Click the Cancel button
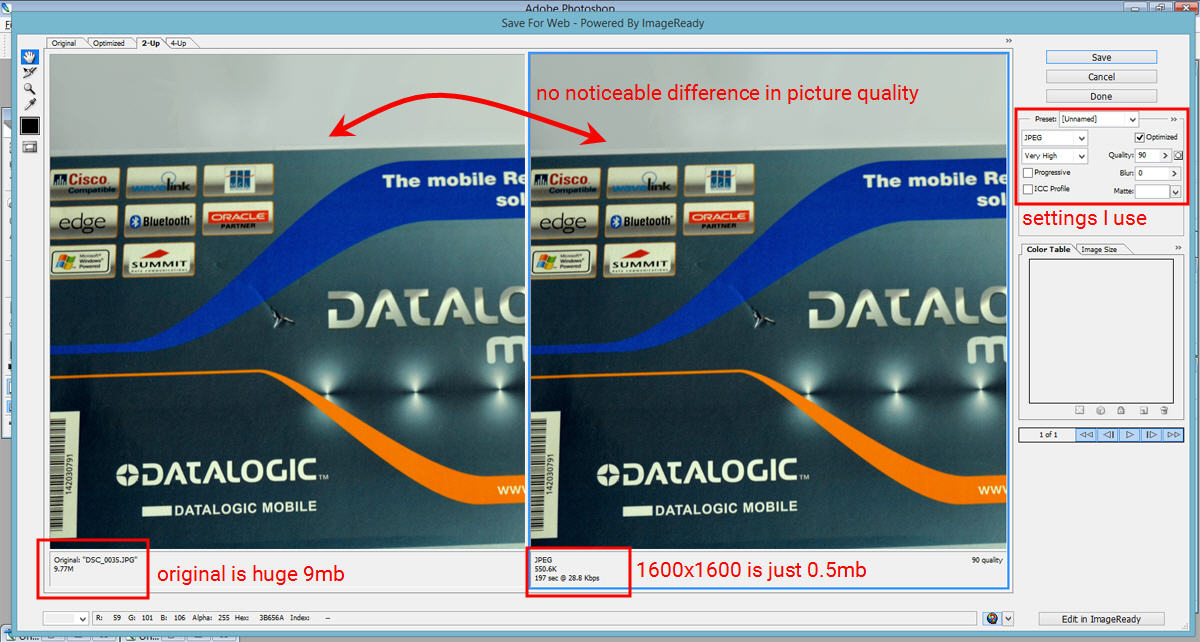This screenshot has width=1200, height=642. 1101,77
